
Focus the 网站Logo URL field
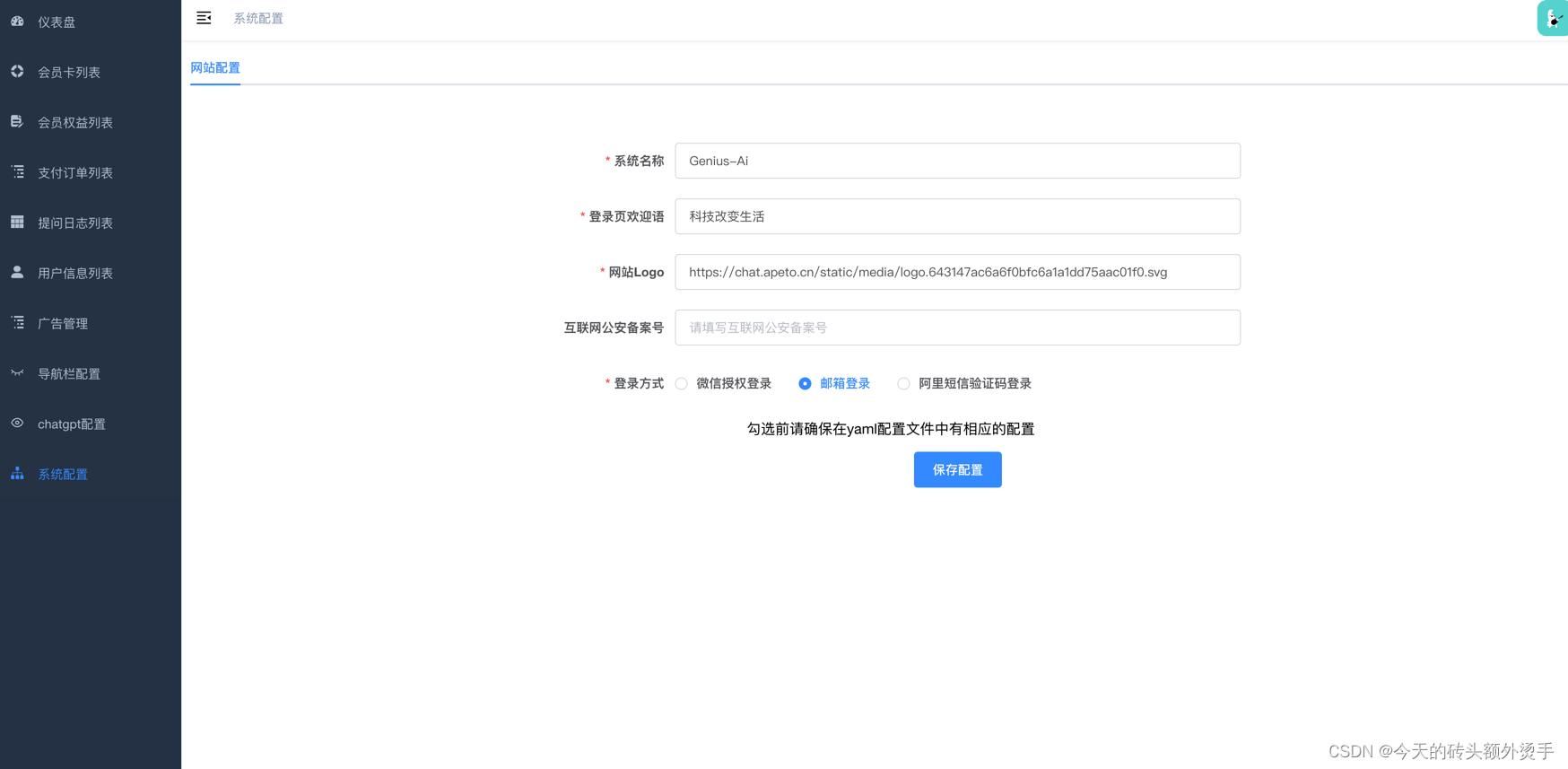pos(957,272)
